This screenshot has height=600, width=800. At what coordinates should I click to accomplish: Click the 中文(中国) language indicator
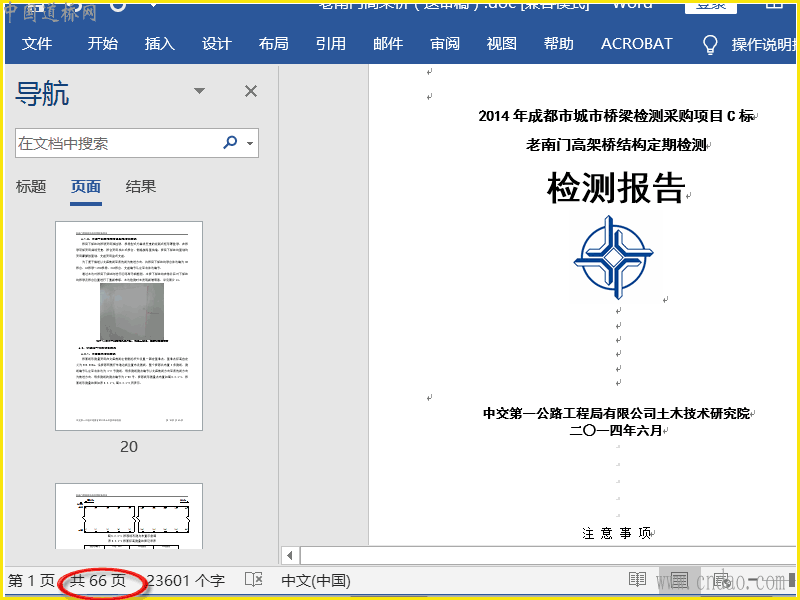click(x=316, y=580)
